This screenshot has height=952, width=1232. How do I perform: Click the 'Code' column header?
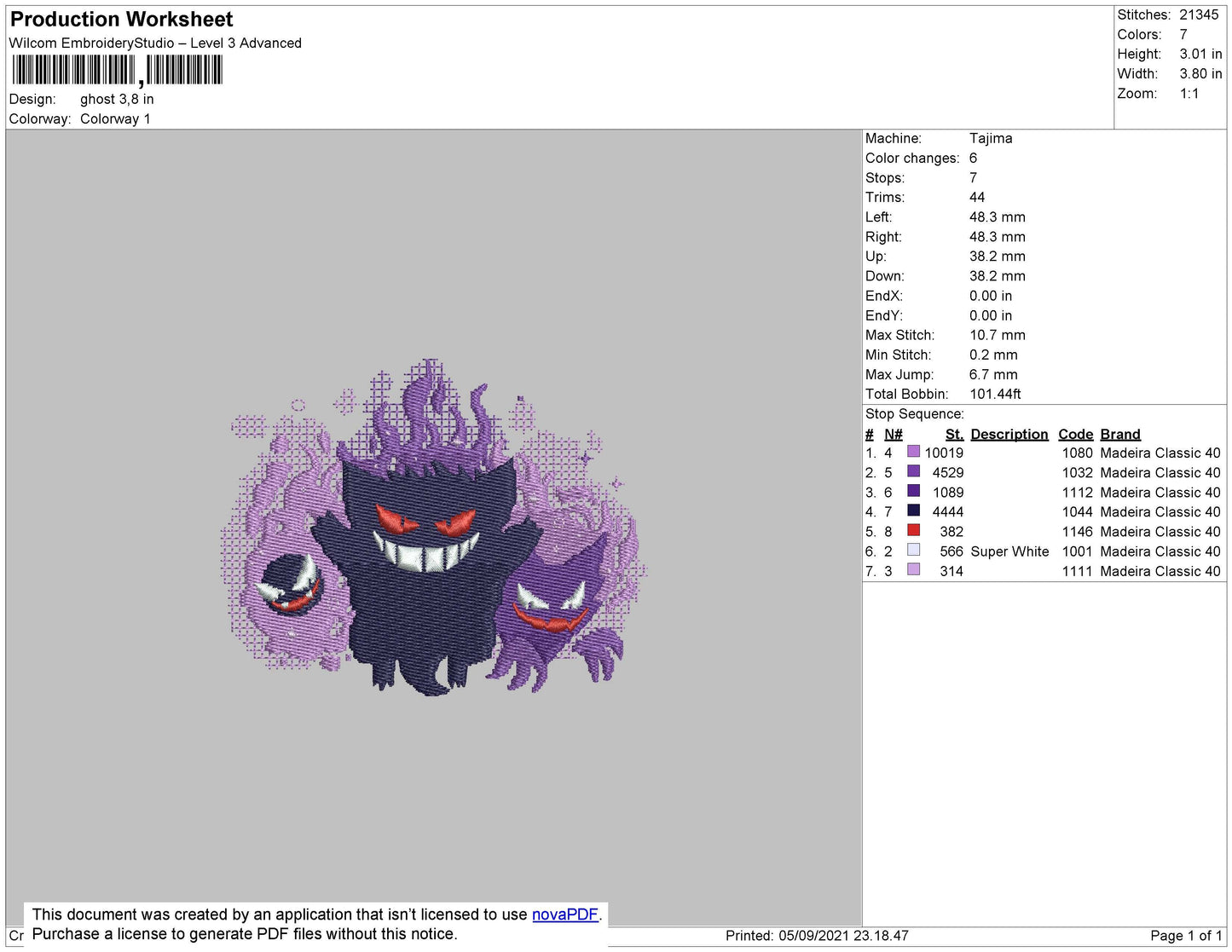(1076, 435)
